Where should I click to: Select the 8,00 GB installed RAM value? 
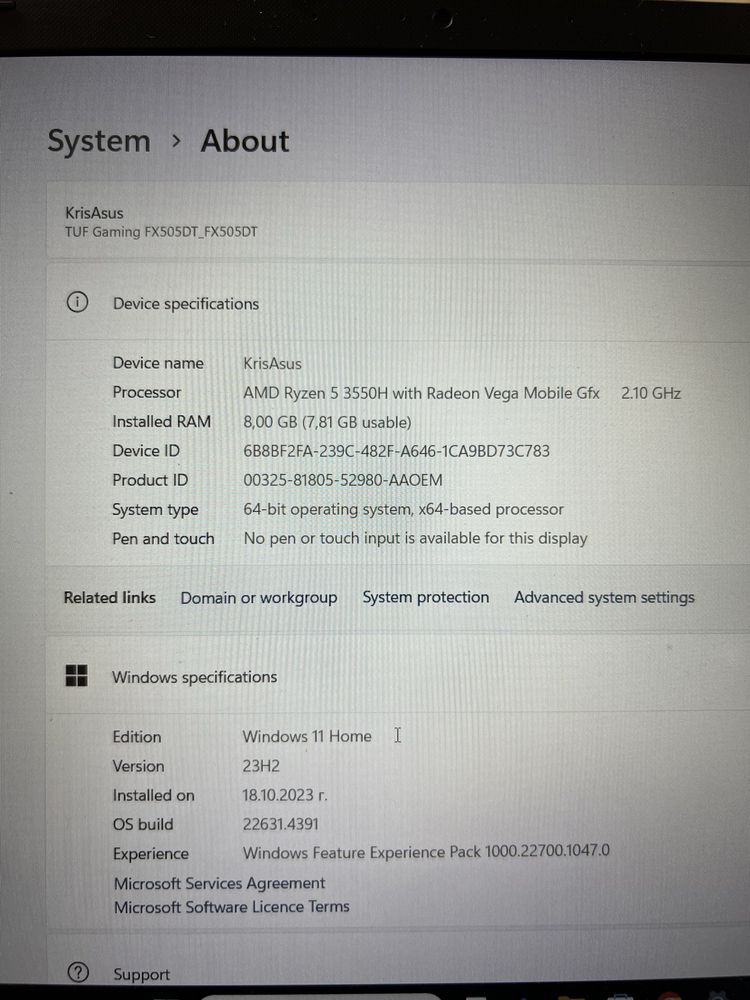(327, 422)
